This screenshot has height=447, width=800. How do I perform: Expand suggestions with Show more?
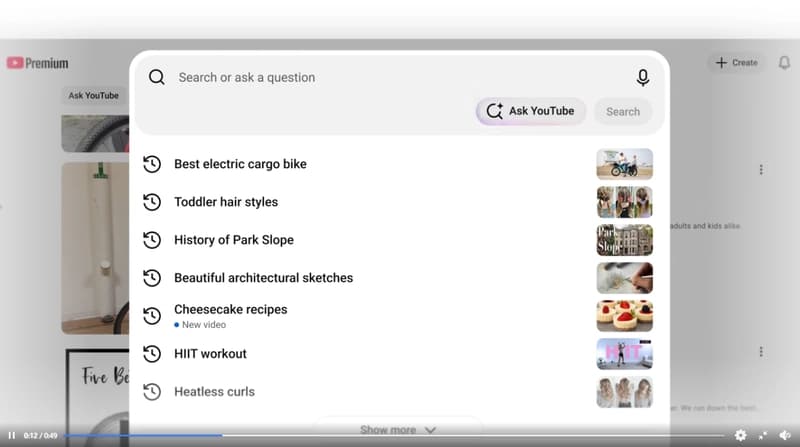[398, 430]
